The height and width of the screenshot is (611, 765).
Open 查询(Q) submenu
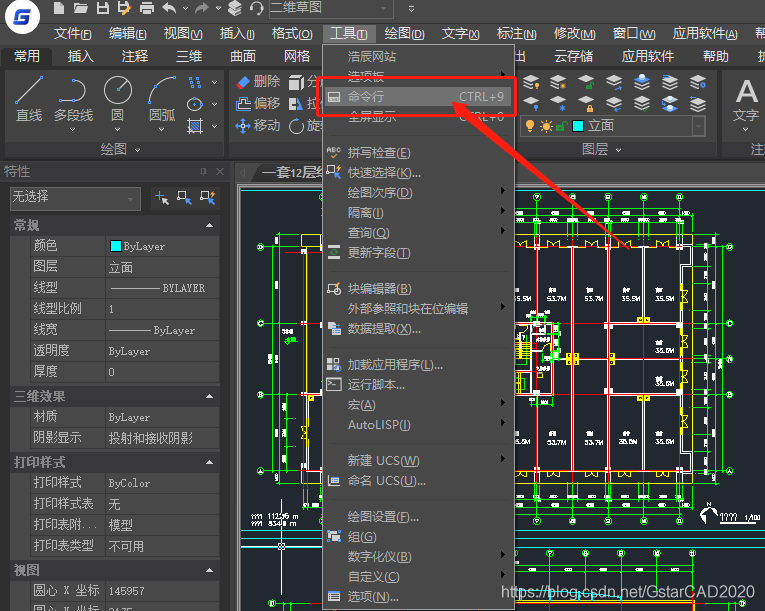tap(418, 233)
